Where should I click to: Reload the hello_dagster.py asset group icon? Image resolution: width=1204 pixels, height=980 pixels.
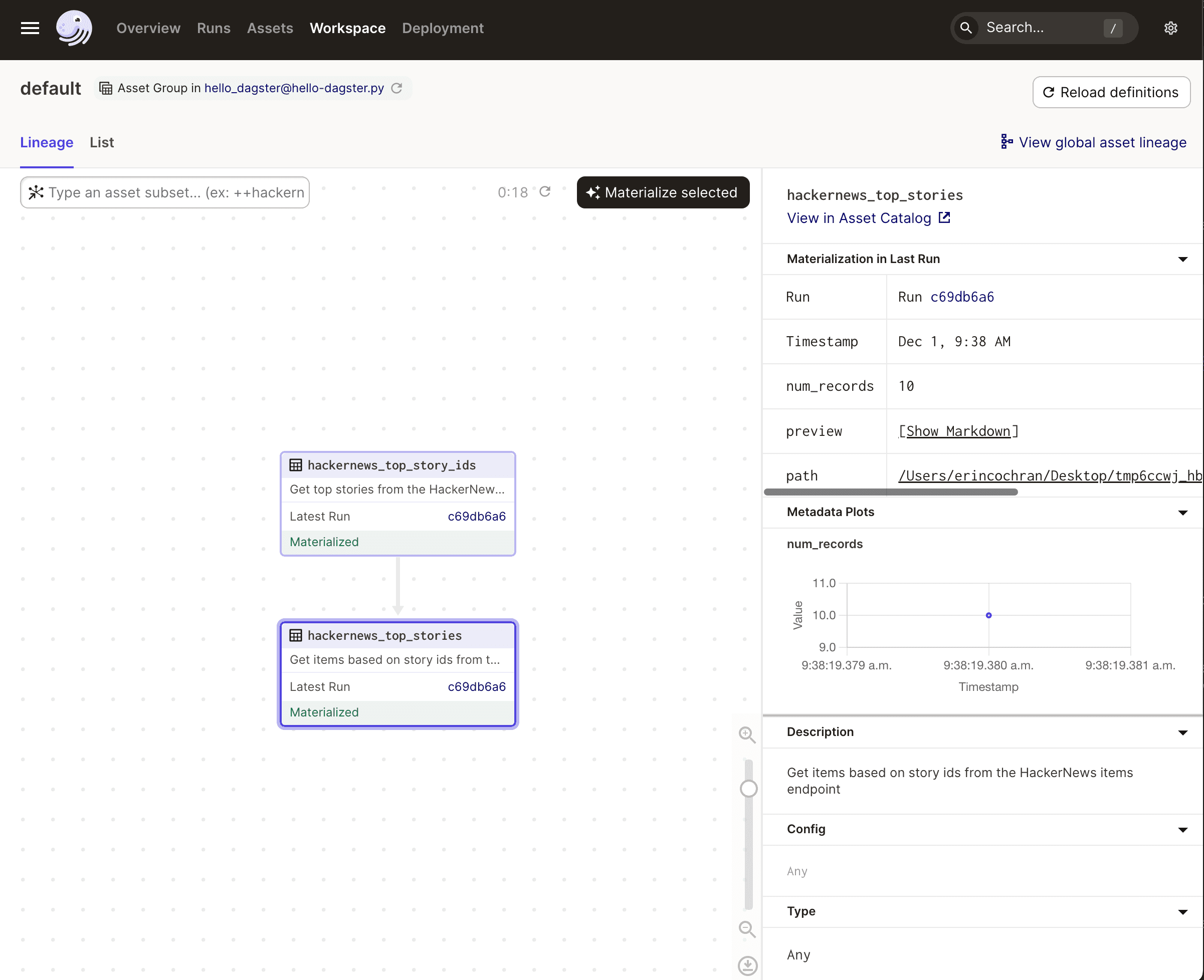[x=396, y=88]
